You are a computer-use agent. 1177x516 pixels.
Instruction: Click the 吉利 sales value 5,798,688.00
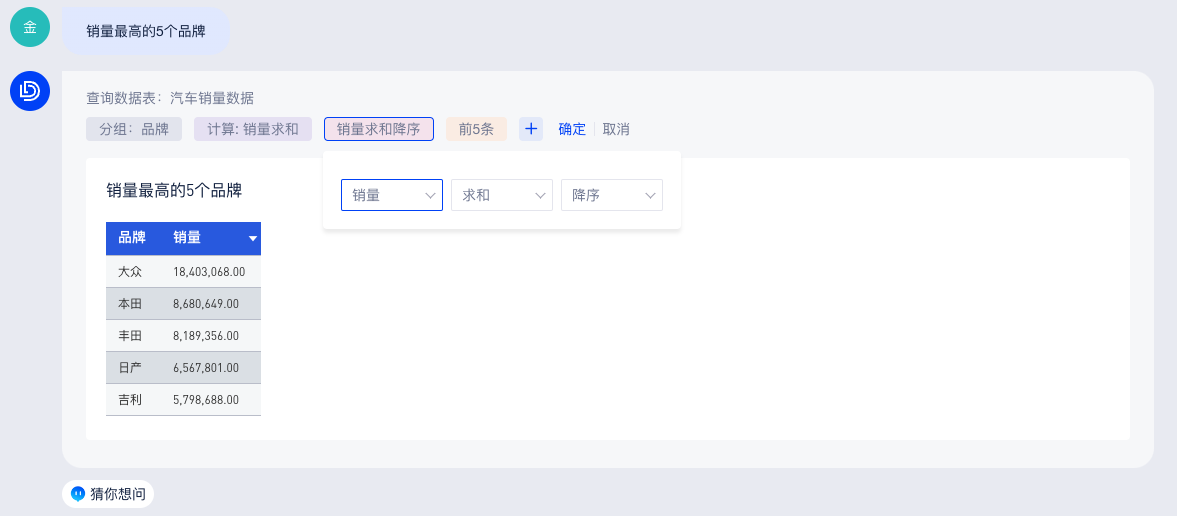(208, 399)
